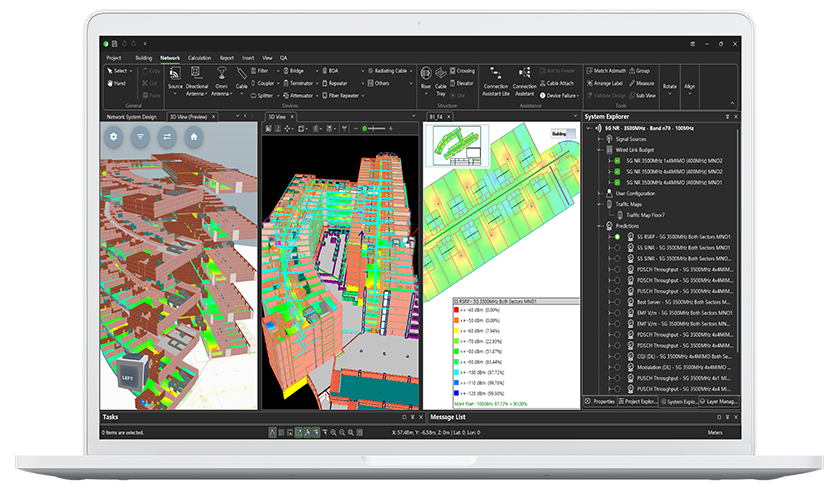Insert a Cable Tray

[441, 81]
